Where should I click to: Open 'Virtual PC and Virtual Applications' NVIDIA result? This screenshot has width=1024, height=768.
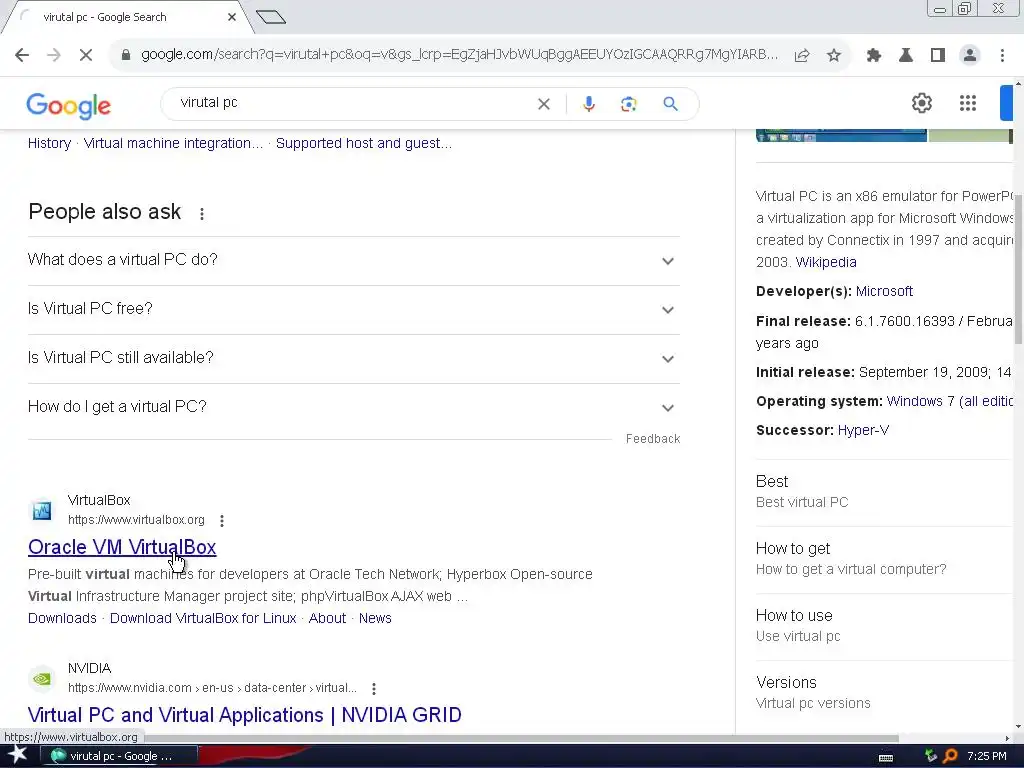coord(244,715)
